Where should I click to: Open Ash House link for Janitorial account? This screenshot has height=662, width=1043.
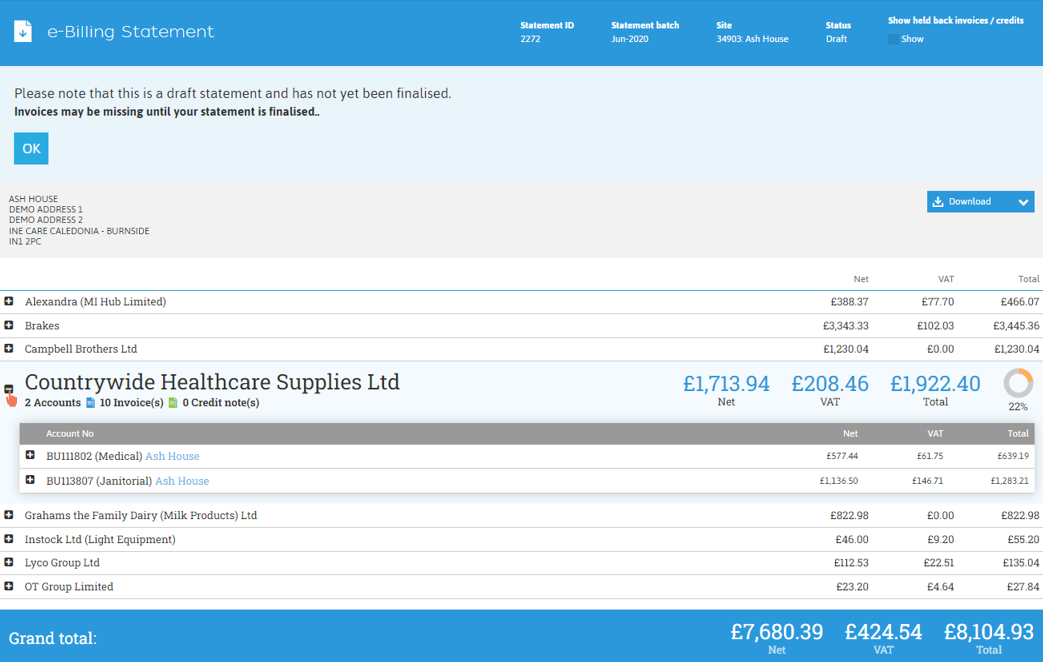[x=182, y=481]
